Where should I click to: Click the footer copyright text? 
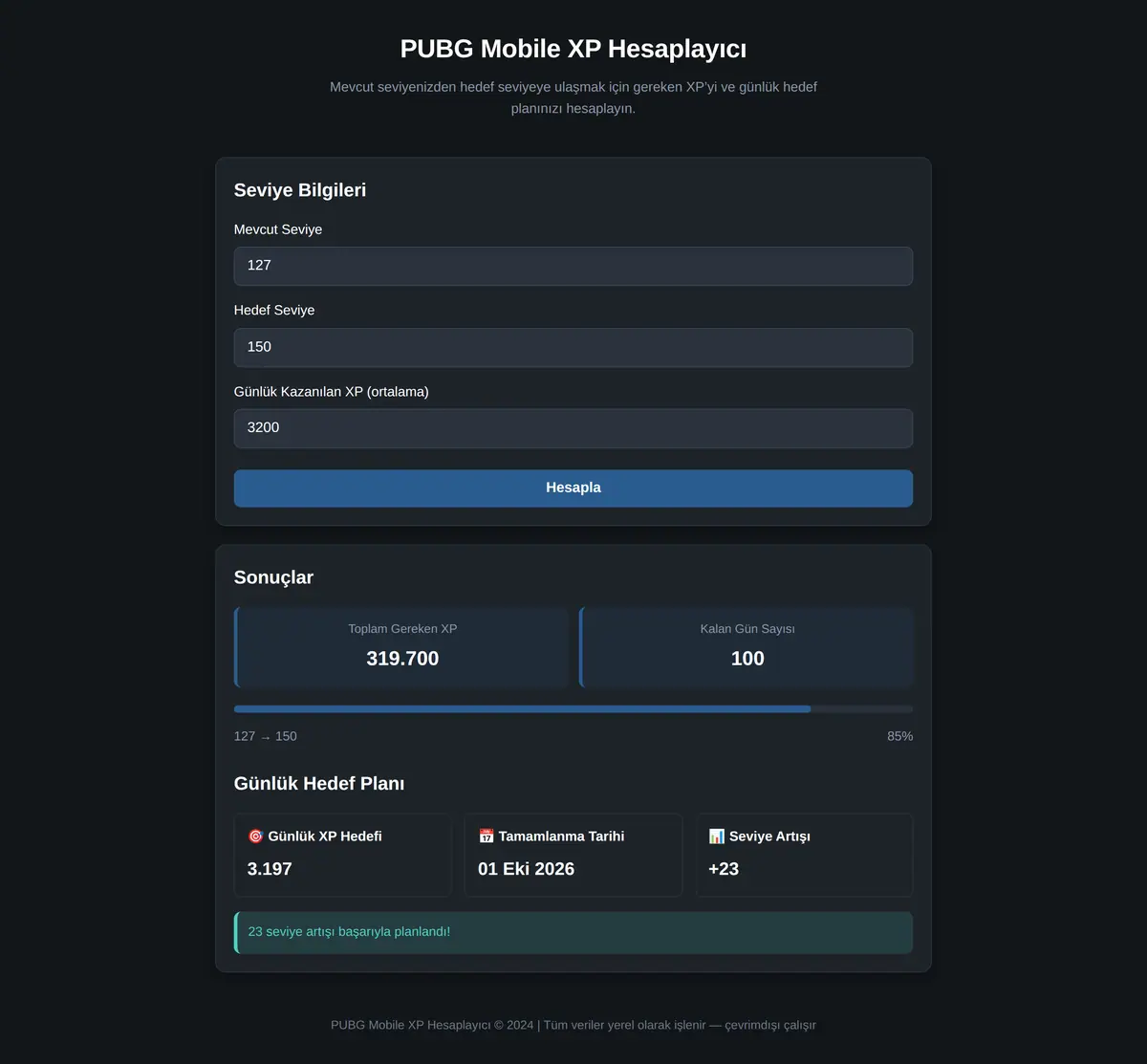click(x=573, y=1025)
